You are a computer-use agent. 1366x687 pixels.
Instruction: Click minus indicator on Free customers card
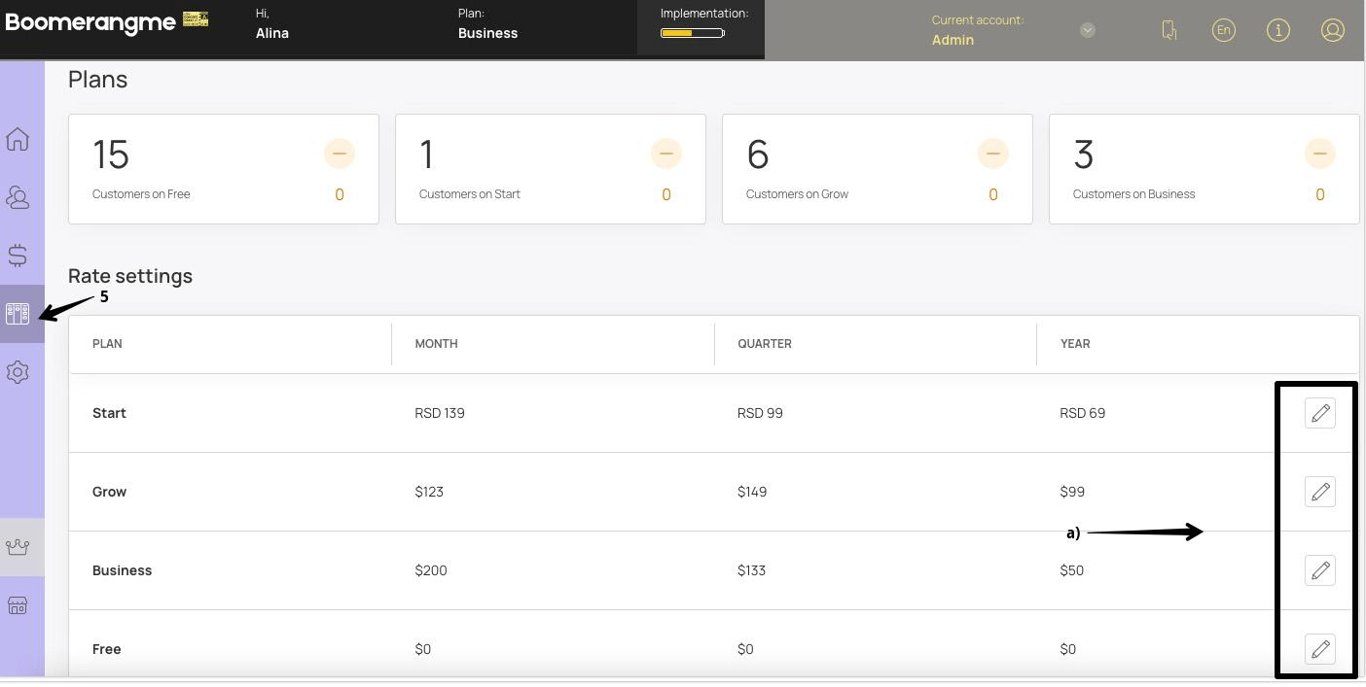pos(339,154)
